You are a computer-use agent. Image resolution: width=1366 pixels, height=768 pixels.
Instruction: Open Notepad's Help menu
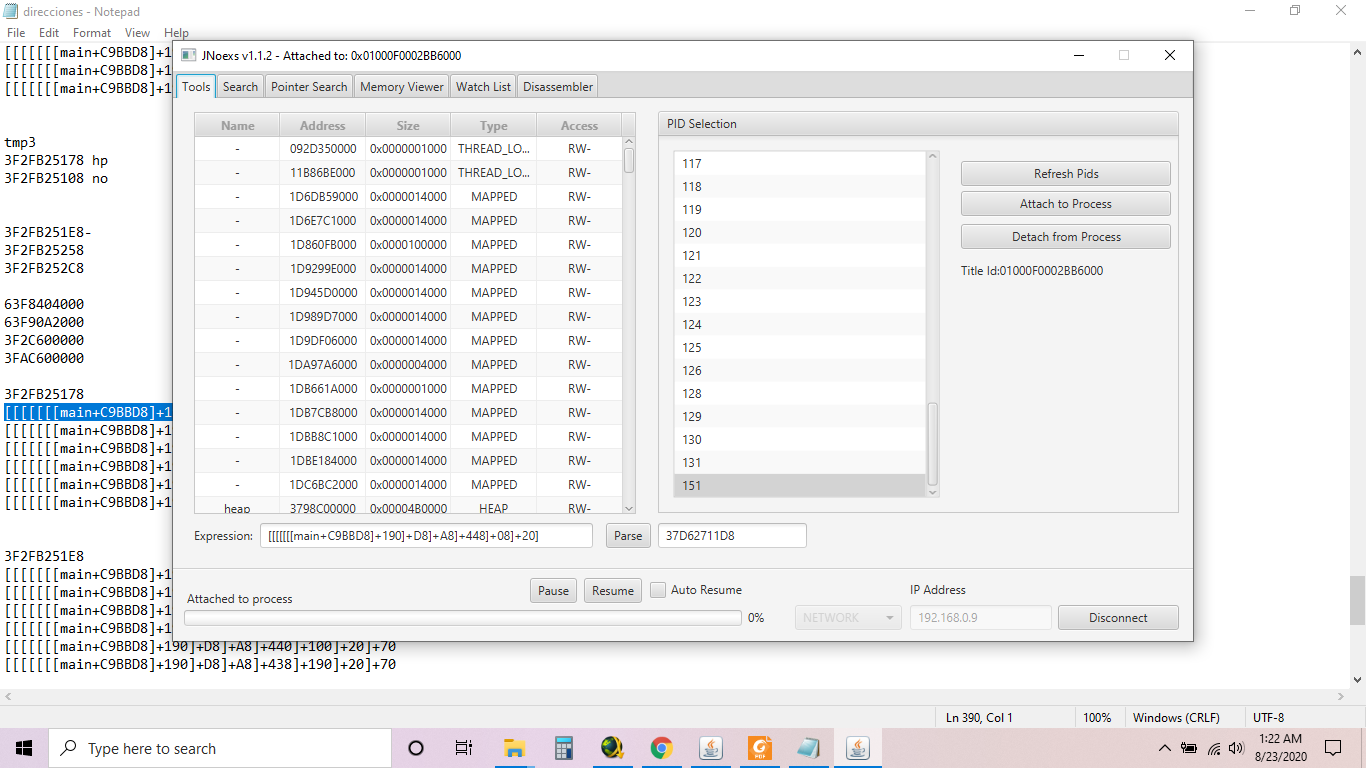coord(176,33)
